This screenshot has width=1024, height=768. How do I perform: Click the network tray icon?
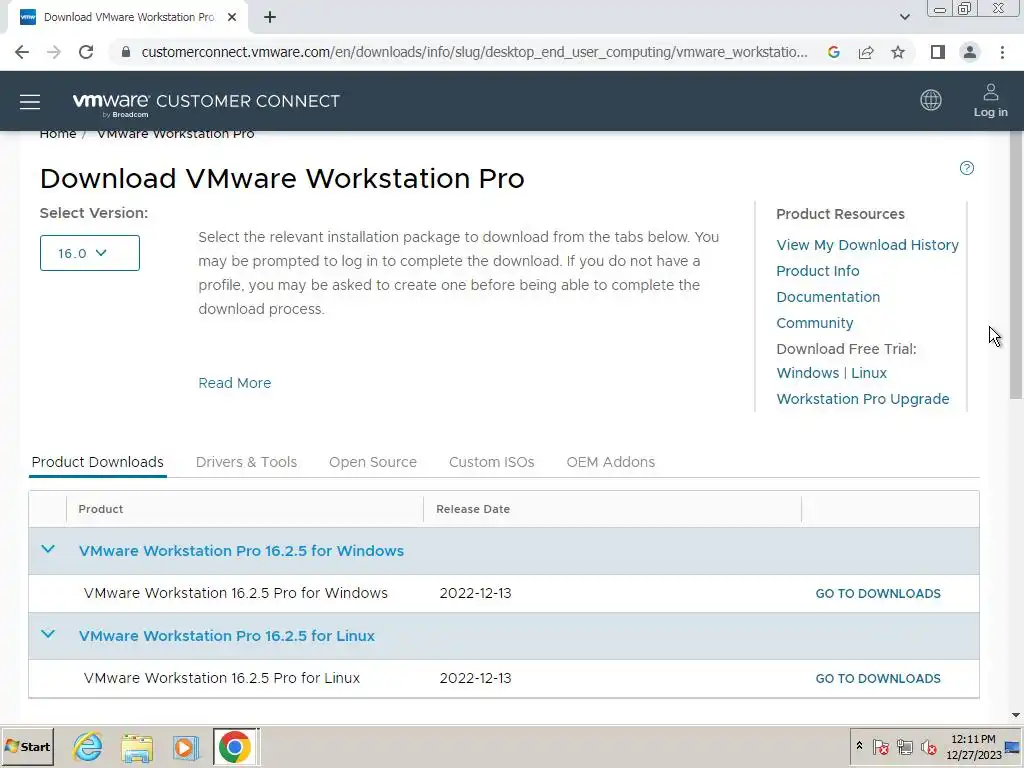tap(904, 746)
